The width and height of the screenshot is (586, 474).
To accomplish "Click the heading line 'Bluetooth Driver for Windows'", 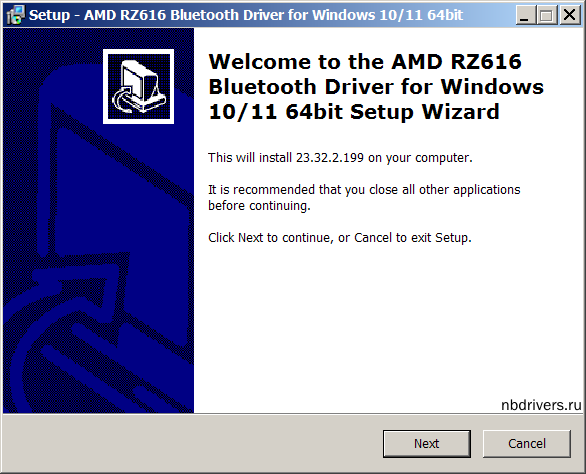I will [x=376, y=87].
